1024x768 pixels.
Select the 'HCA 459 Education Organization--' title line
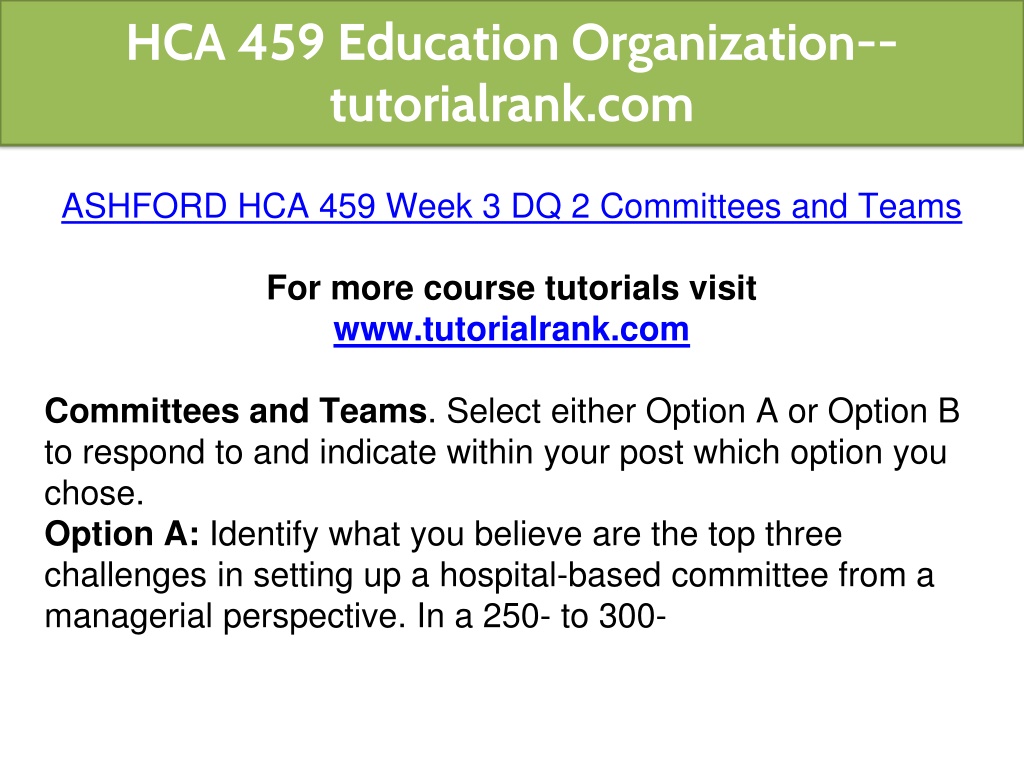click(511, 43)
